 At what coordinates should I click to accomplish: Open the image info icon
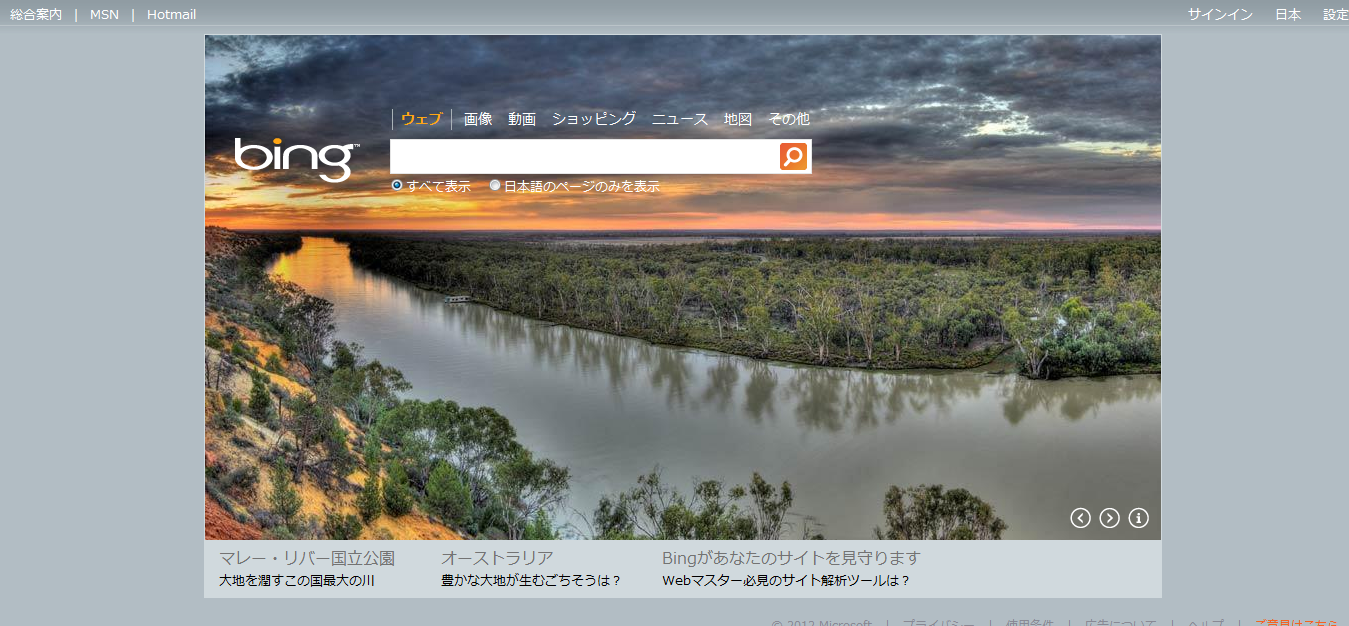pos(1138,518)
